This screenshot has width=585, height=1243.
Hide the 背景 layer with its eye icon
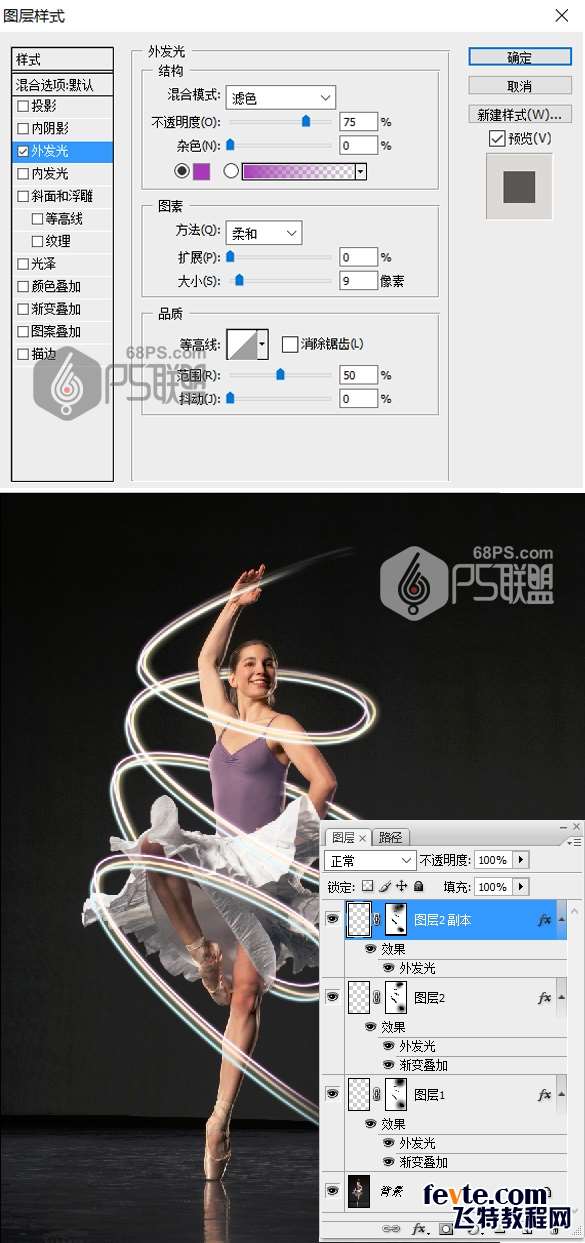tap(332, 1191)
